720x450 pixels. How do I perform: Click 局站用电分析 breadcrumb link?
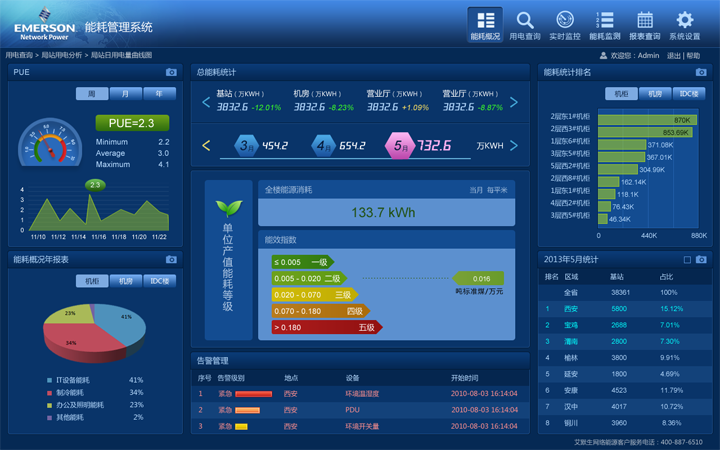[62, 55]
